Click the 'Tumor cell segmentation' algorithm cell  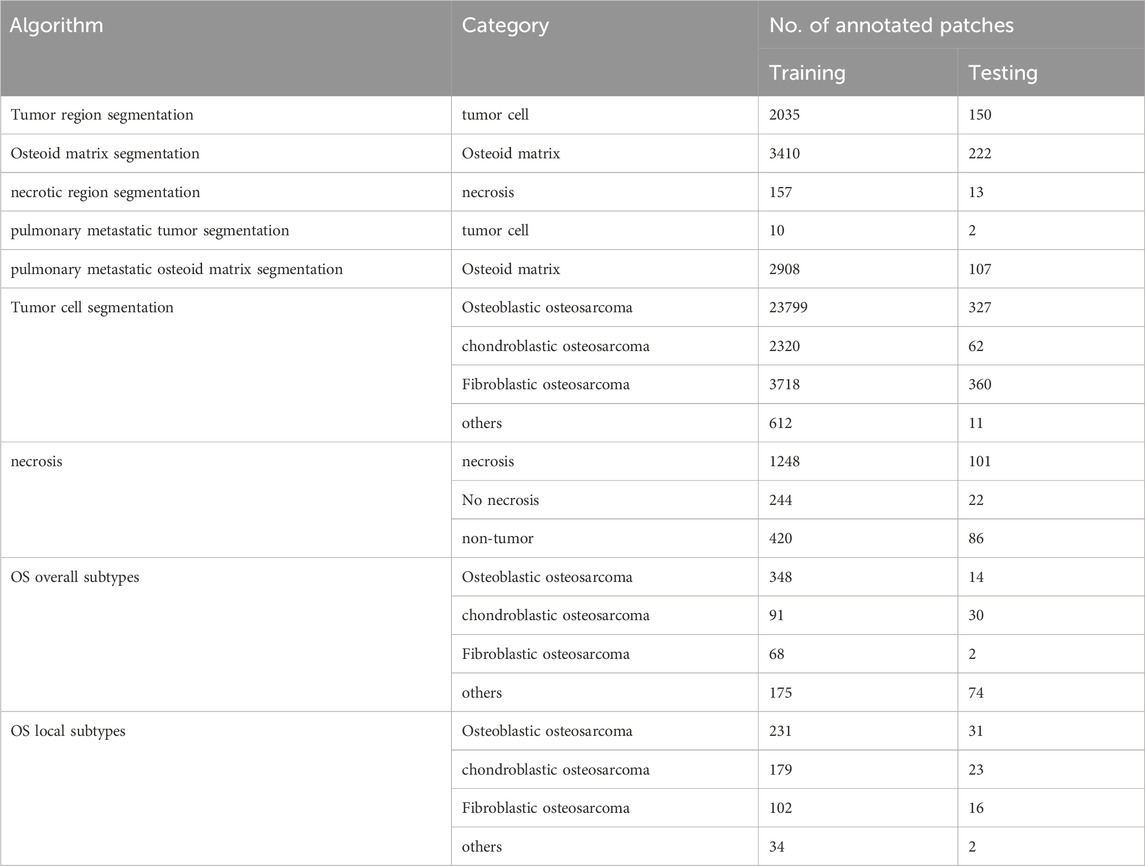[x=92, y=308]
